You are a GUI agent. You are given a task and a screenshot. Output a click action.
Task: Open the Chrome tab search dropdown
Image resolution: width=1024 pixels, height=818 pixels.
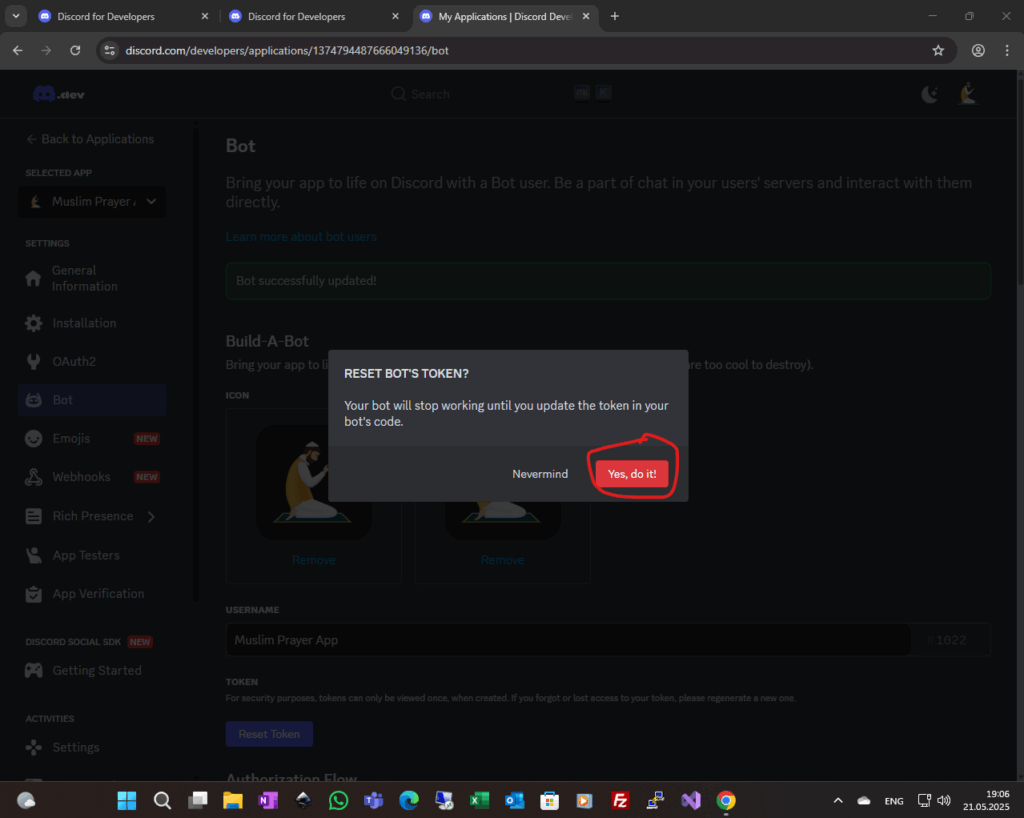tap(16, 16)
